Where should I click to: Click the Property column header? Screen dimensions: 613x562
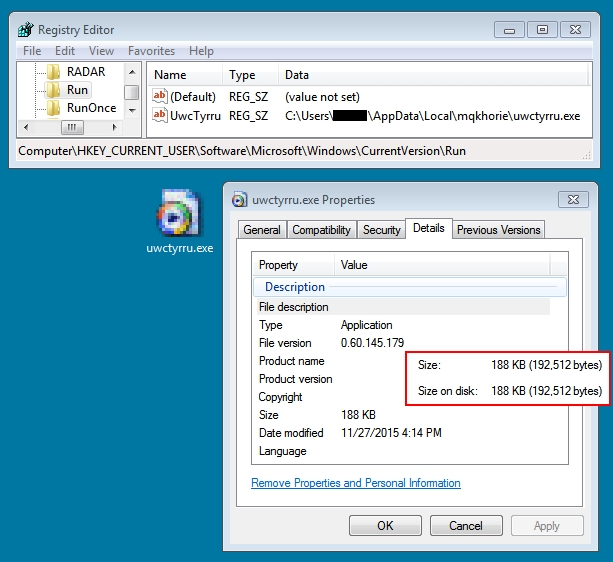click(293, 265)
